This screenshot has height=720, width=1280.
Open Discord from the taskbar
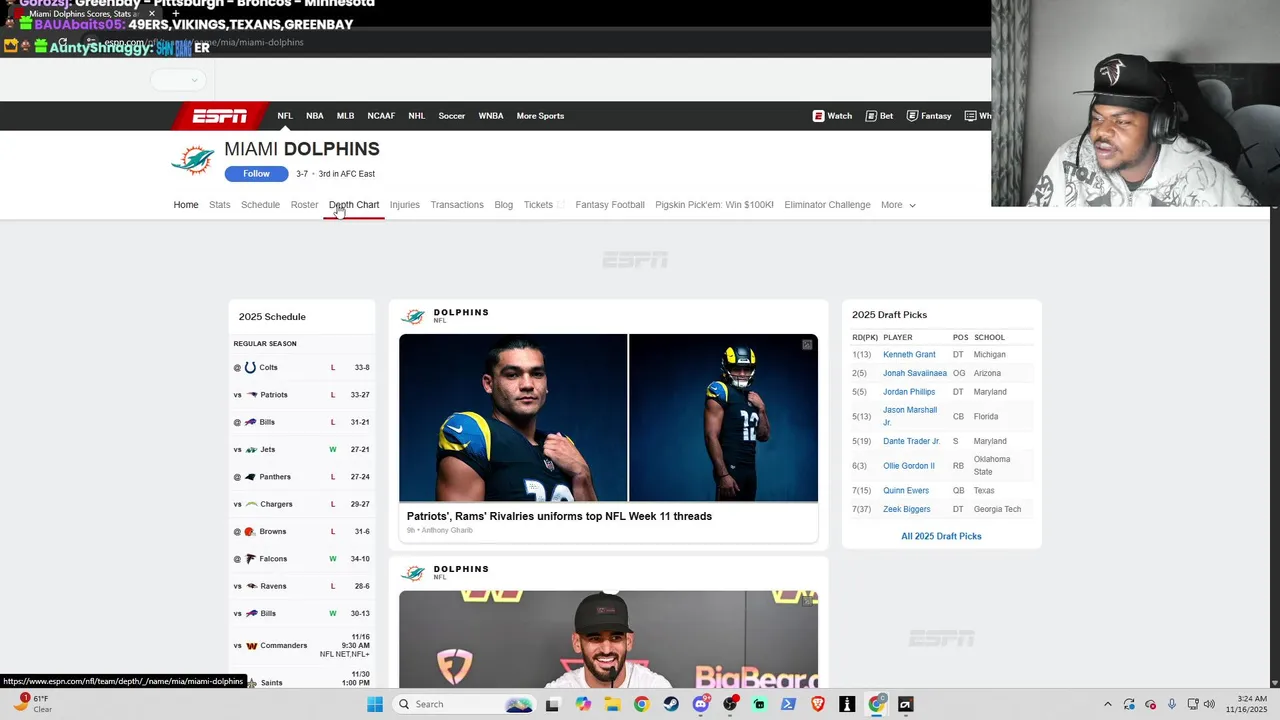(701, 704)
